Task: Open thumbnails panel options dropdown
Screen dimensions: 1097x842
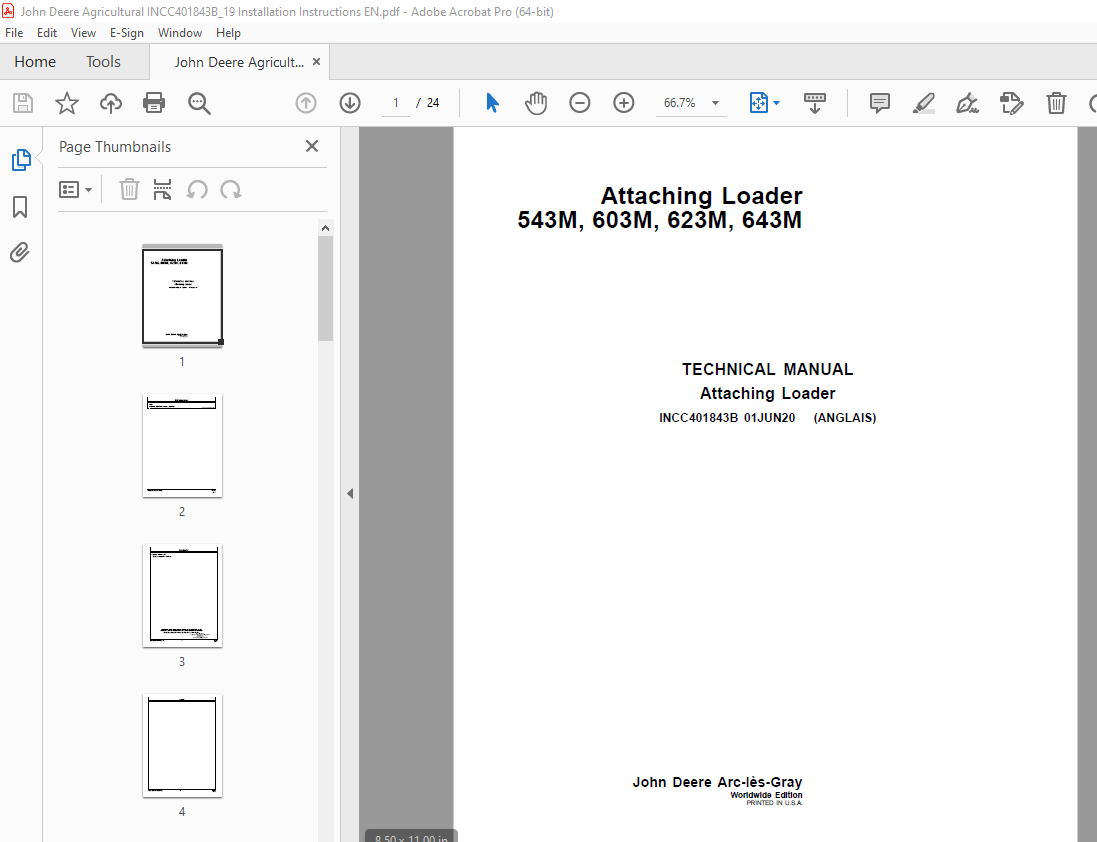Action: pos(76,190)
